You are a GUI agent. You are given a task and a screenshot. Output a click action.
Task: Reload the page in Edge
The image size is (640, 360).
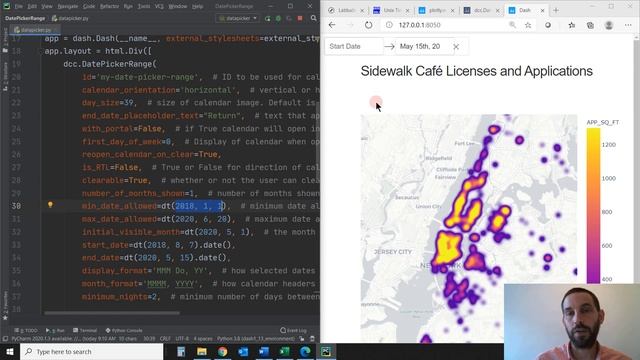tap(369, 25)
